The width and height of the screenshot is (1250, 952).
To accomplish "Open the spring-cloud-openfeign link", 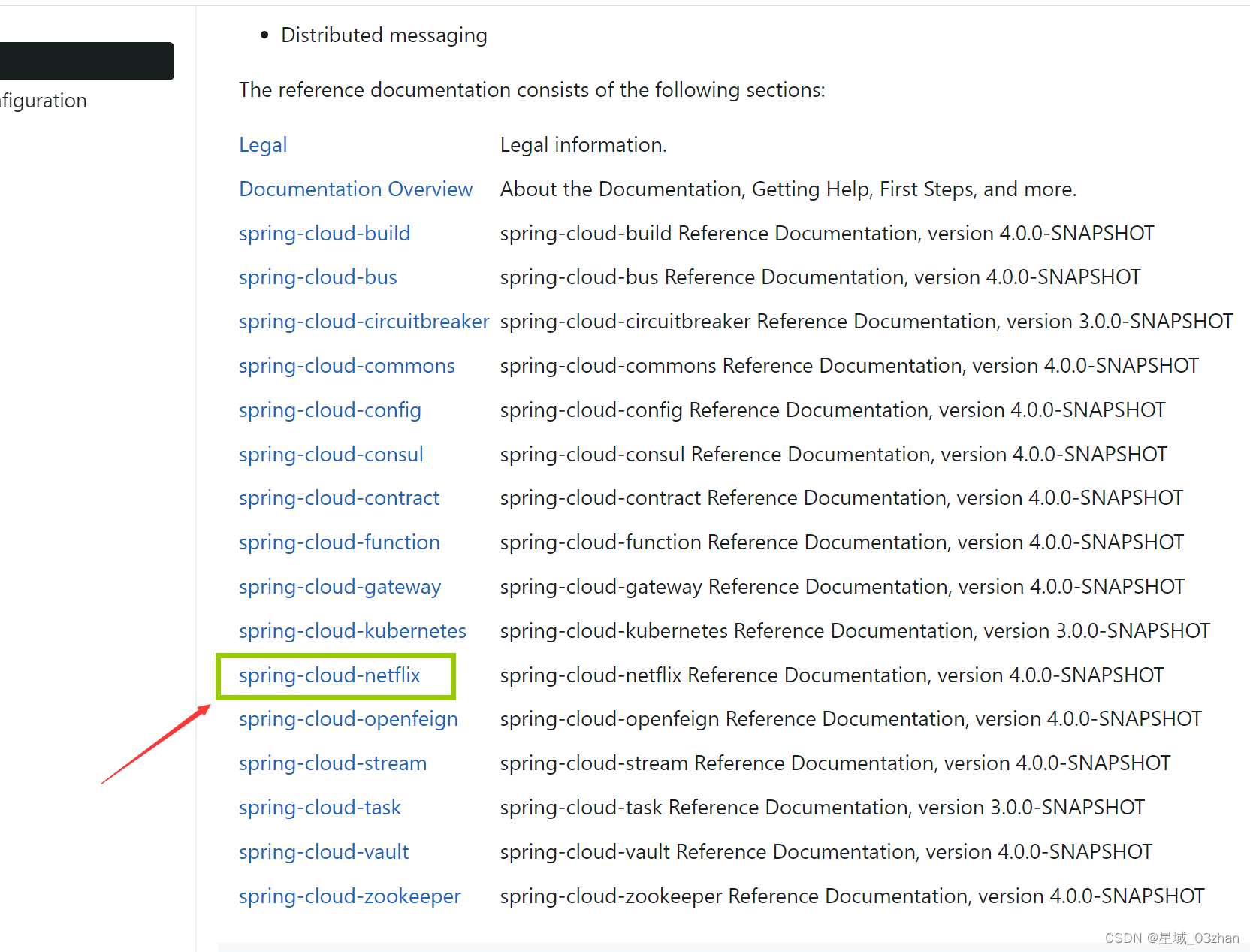I will click(x=349, y=719).
